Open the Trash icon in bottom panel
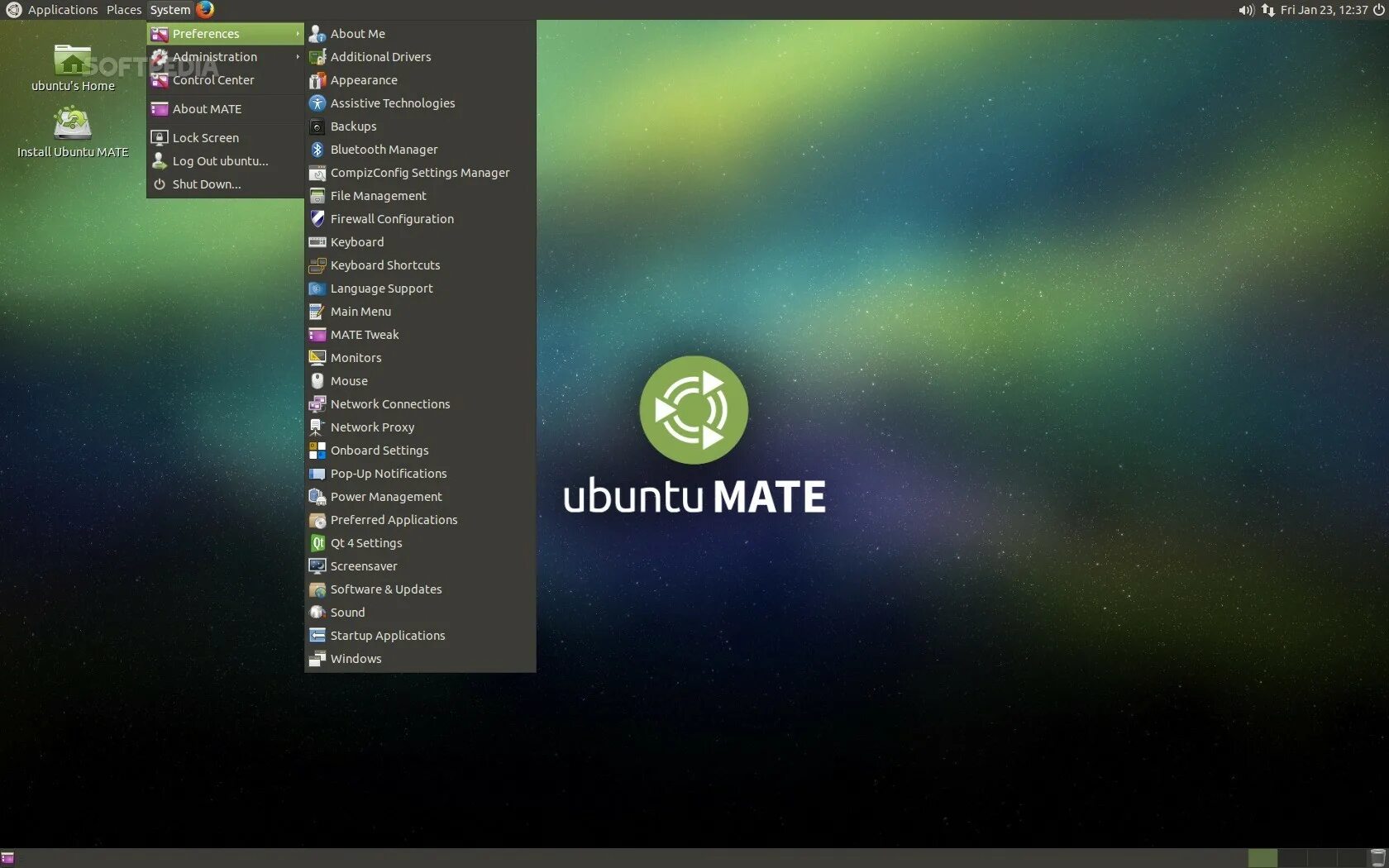The width and height of the screenshot is (1389, 868). coord(1377,858)
